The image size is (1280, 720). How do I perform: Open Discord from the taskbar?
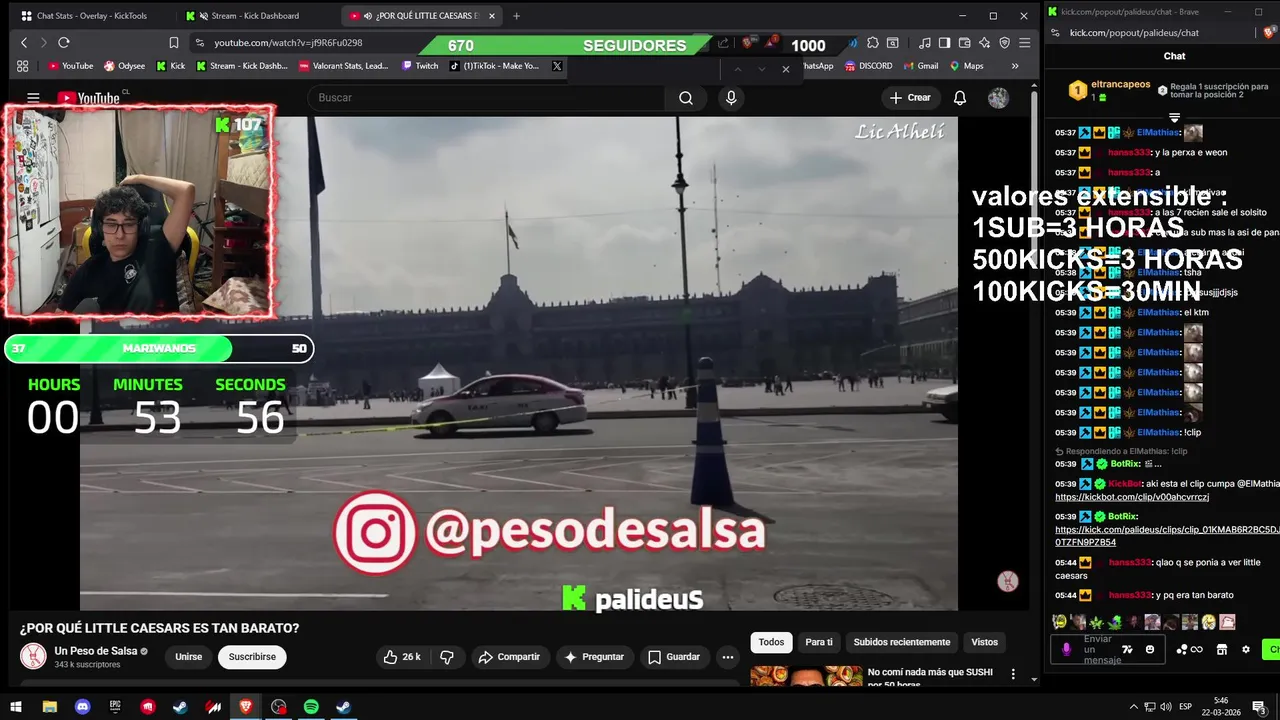tap(83, 707)
